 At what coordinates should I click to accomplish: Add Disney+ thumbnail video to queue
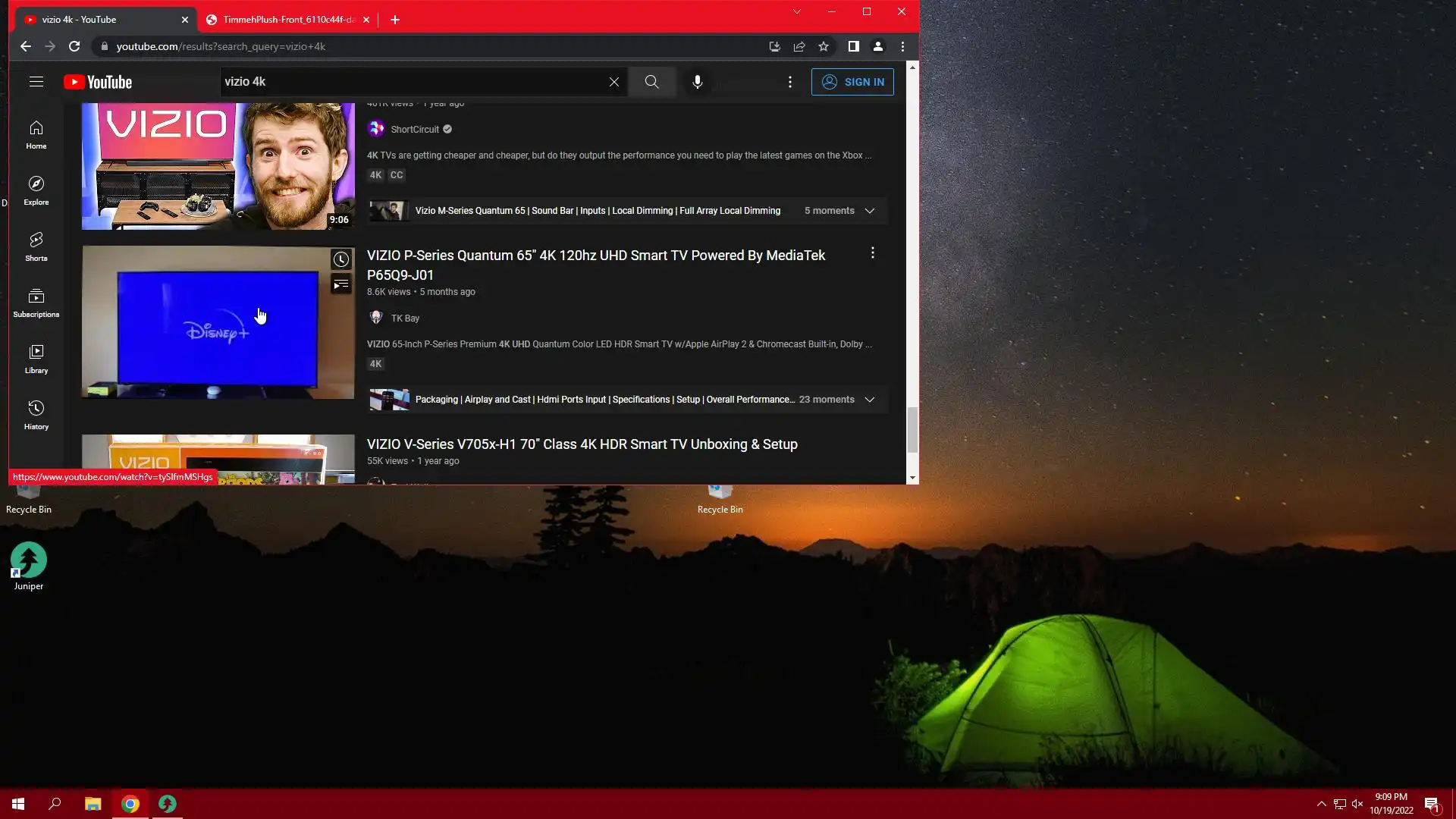coord(341,284)
